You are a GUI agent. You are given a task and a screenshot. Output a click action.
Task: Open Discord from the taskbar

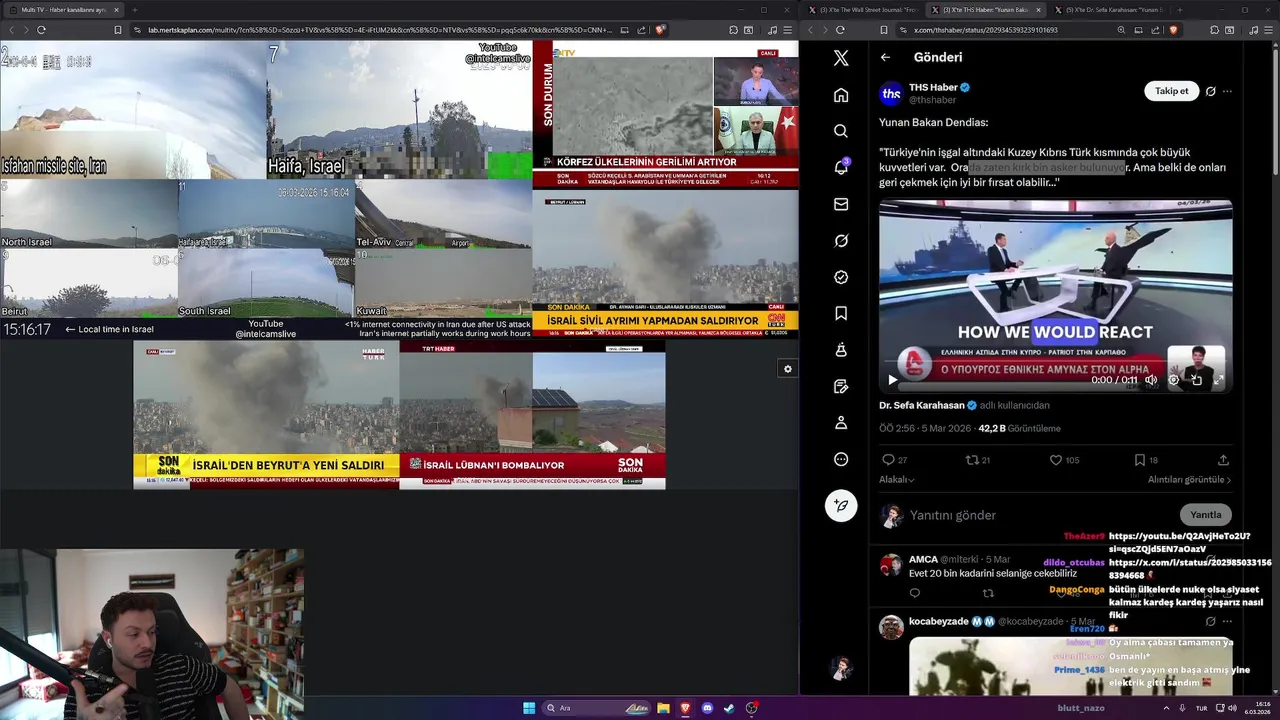pos(707,708)
